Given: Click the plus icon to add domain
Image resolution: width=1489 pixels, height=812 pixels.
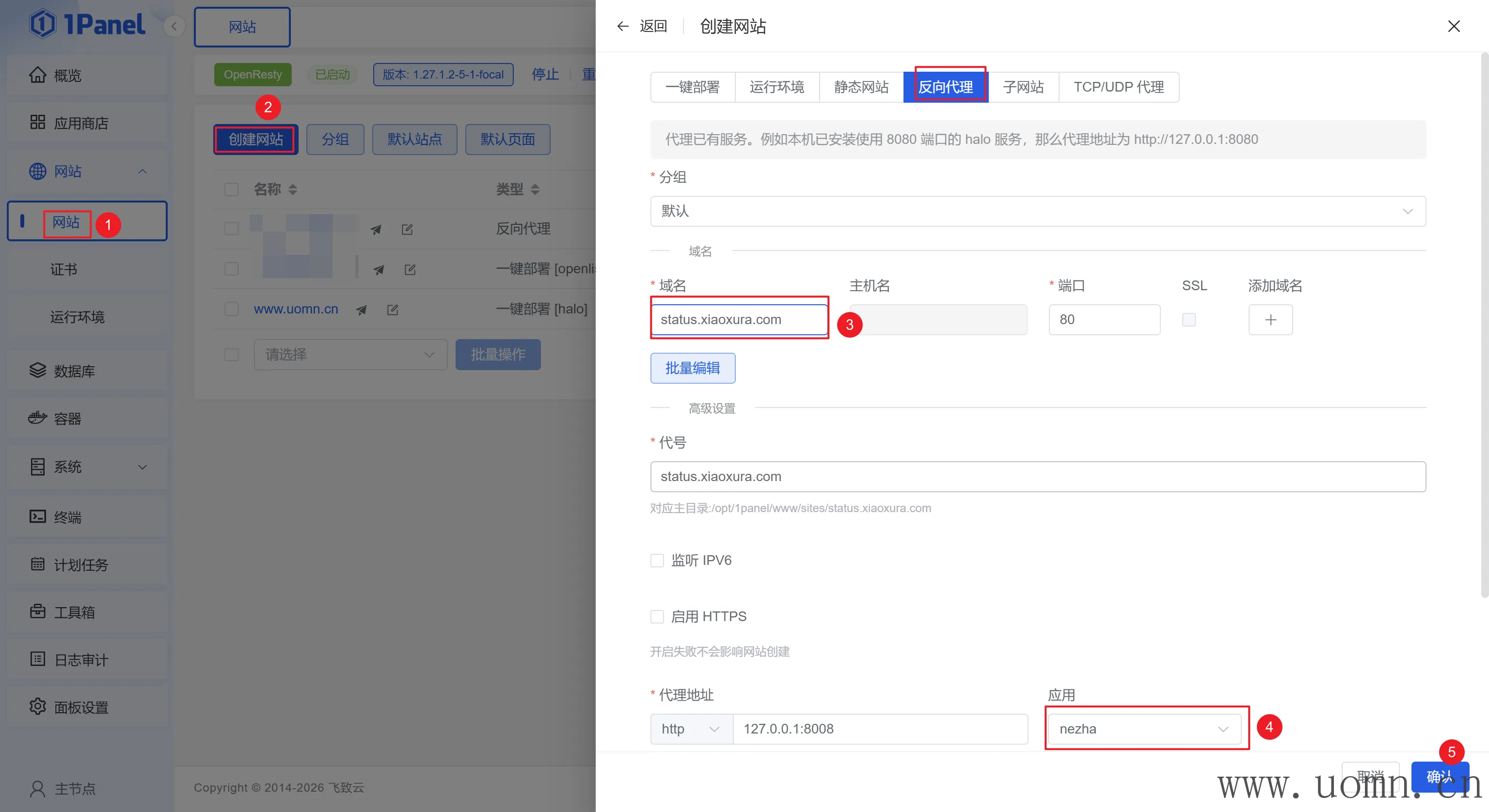Looking at the screenshot, I should coord(1270,320).
